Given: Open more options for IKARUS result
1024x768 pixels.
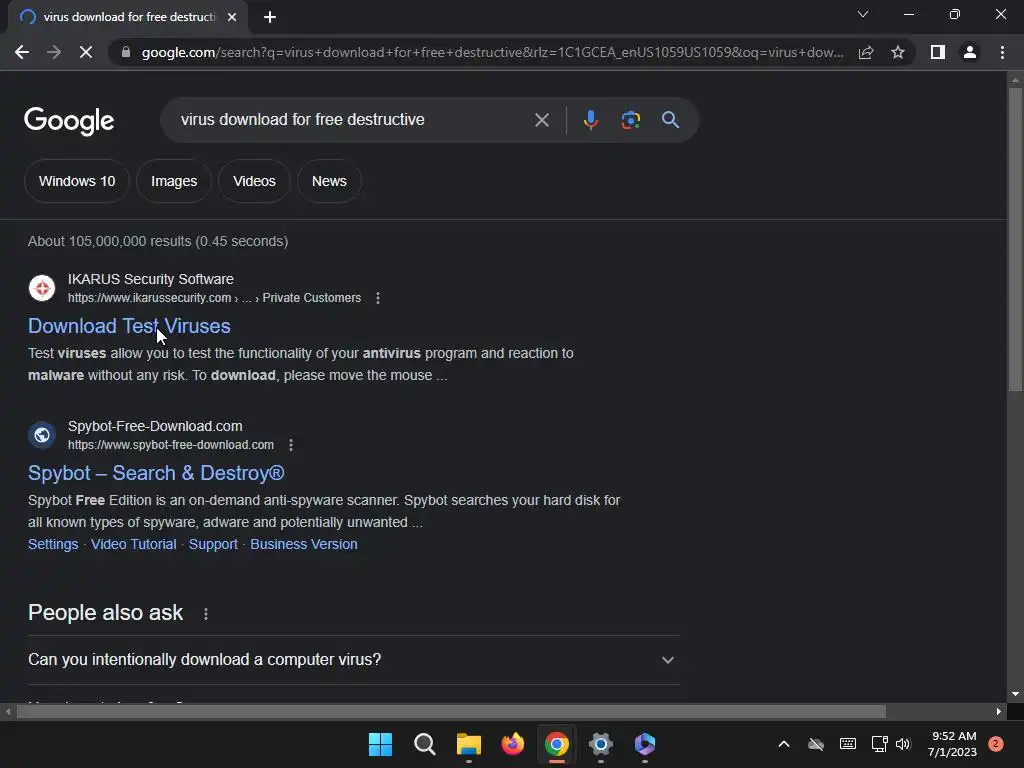Looking at the screenshot, I should 377,298.
